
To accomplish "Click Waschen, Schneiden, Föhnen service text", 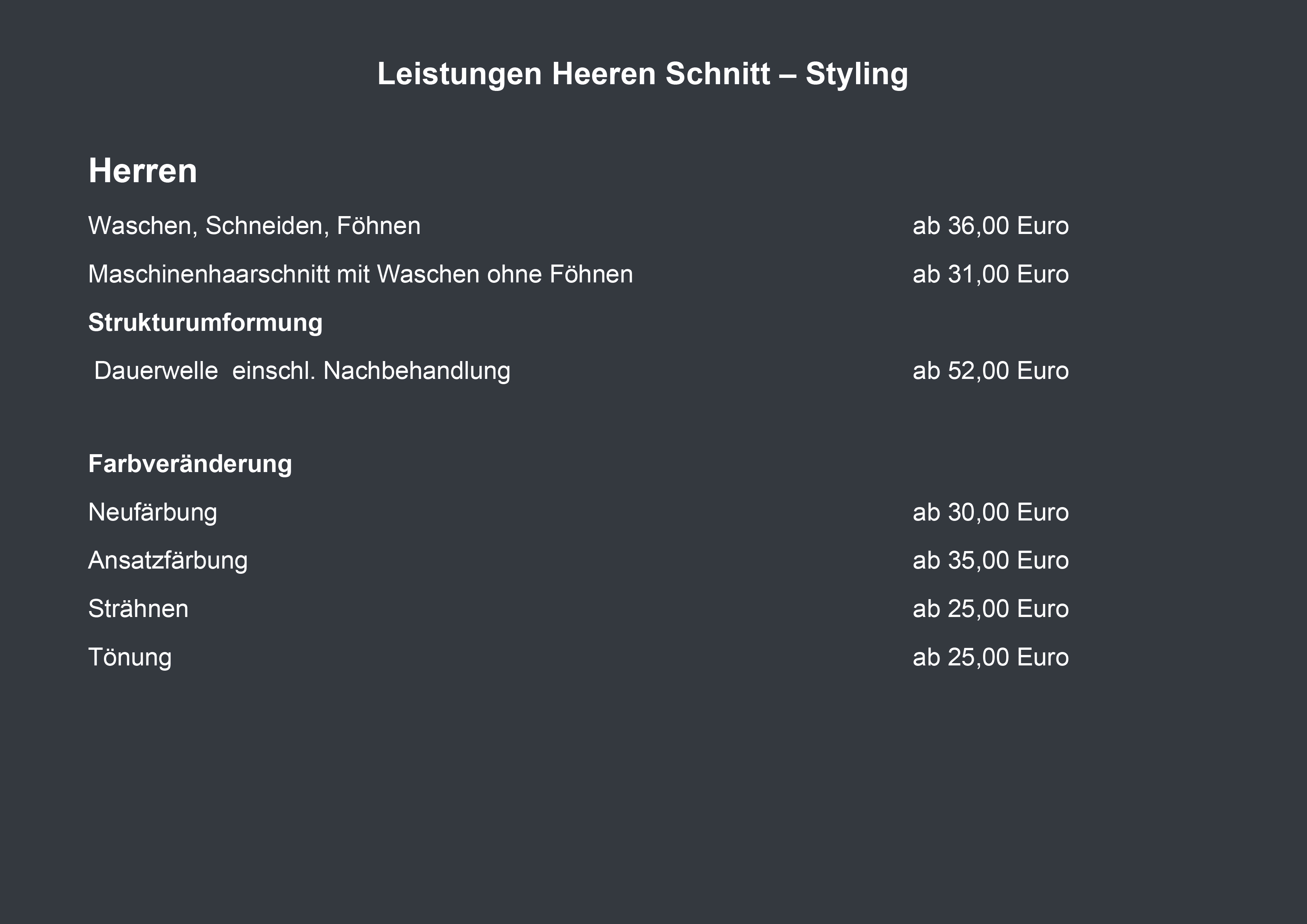I will (x=255, y=227).
